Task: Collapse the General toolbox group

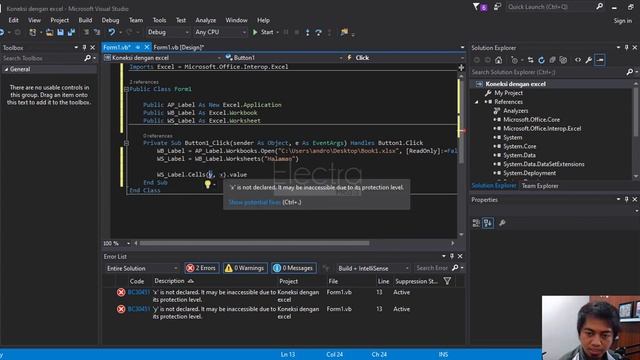Action: pyautogui.click(x=6, y=69)
